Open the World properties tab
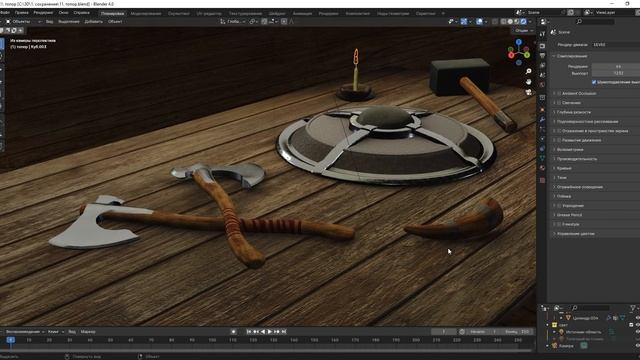Viewport: 640px width, 360px height. (542, 85)
